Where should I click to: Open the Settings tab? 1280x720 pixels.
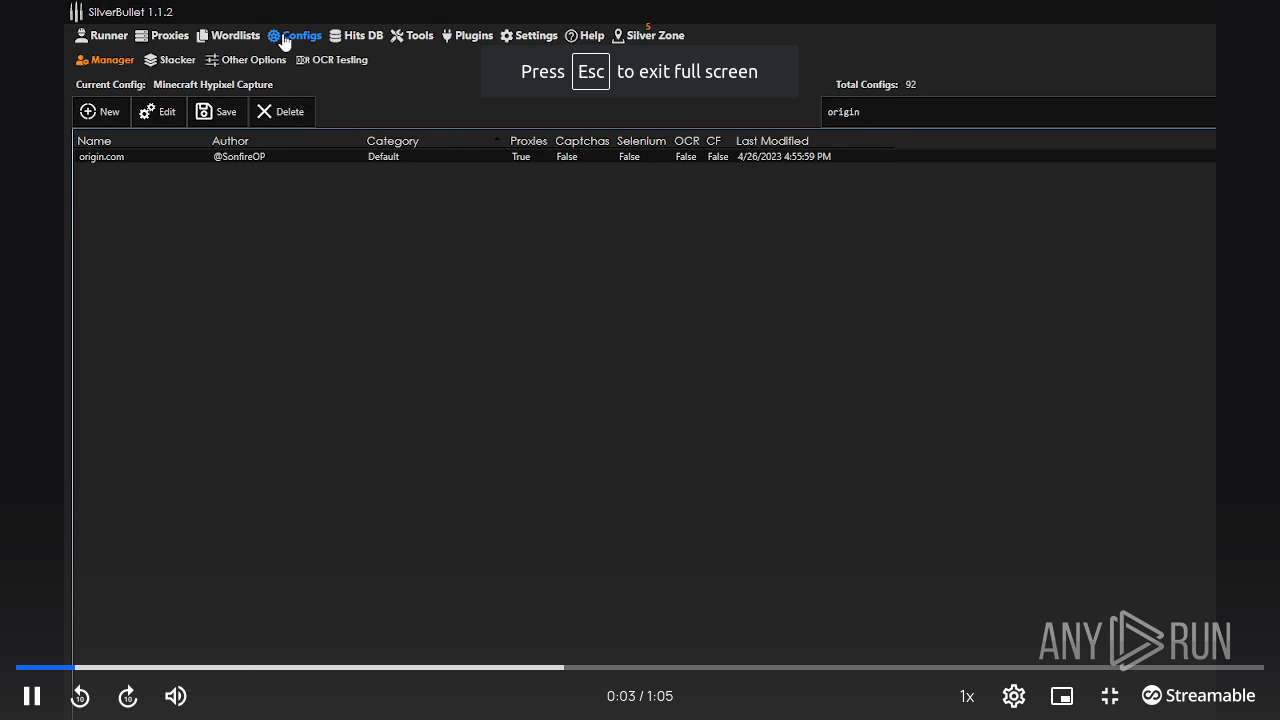529,35
